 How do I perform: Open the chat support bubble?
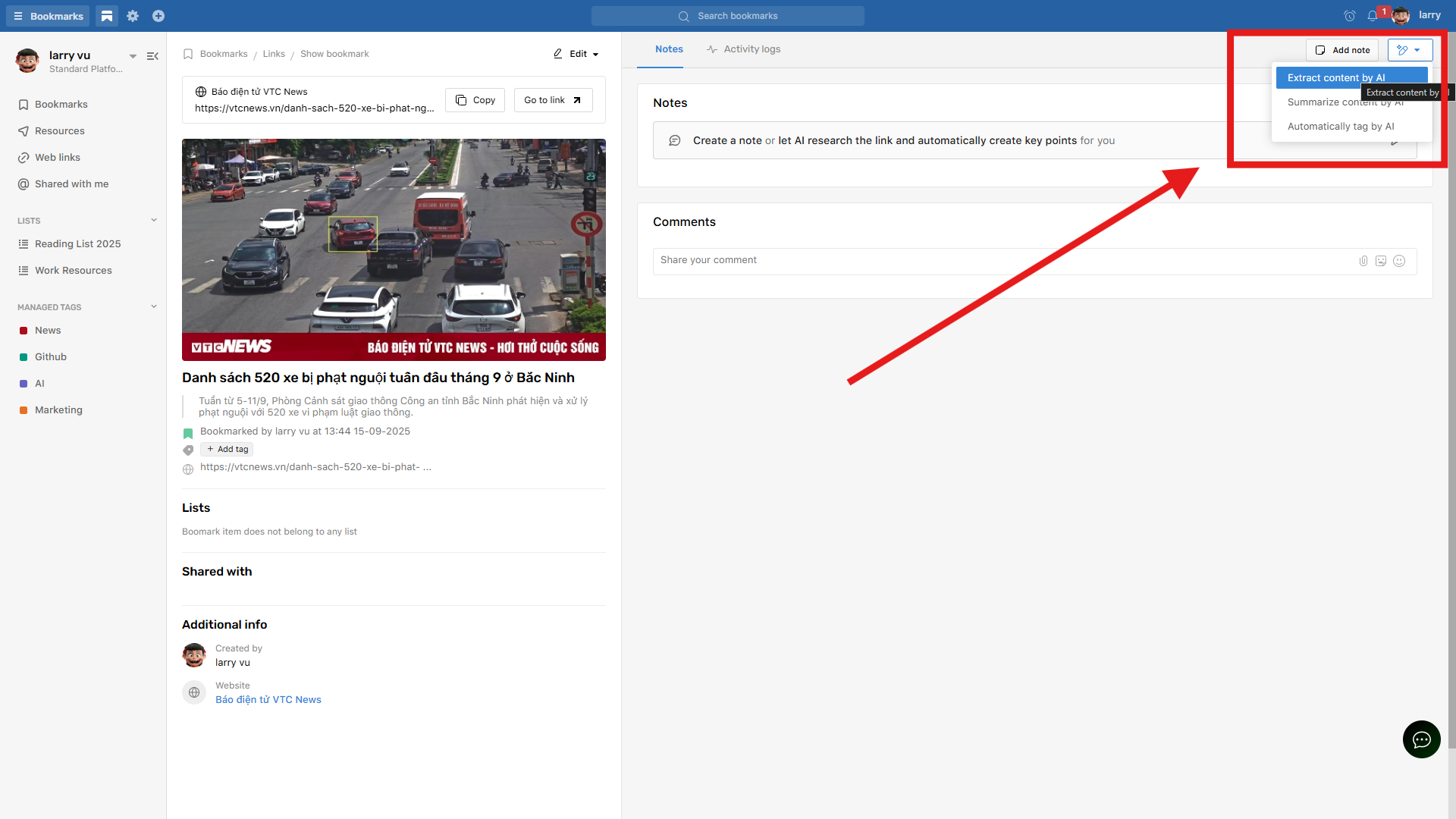pos(1421,739)
